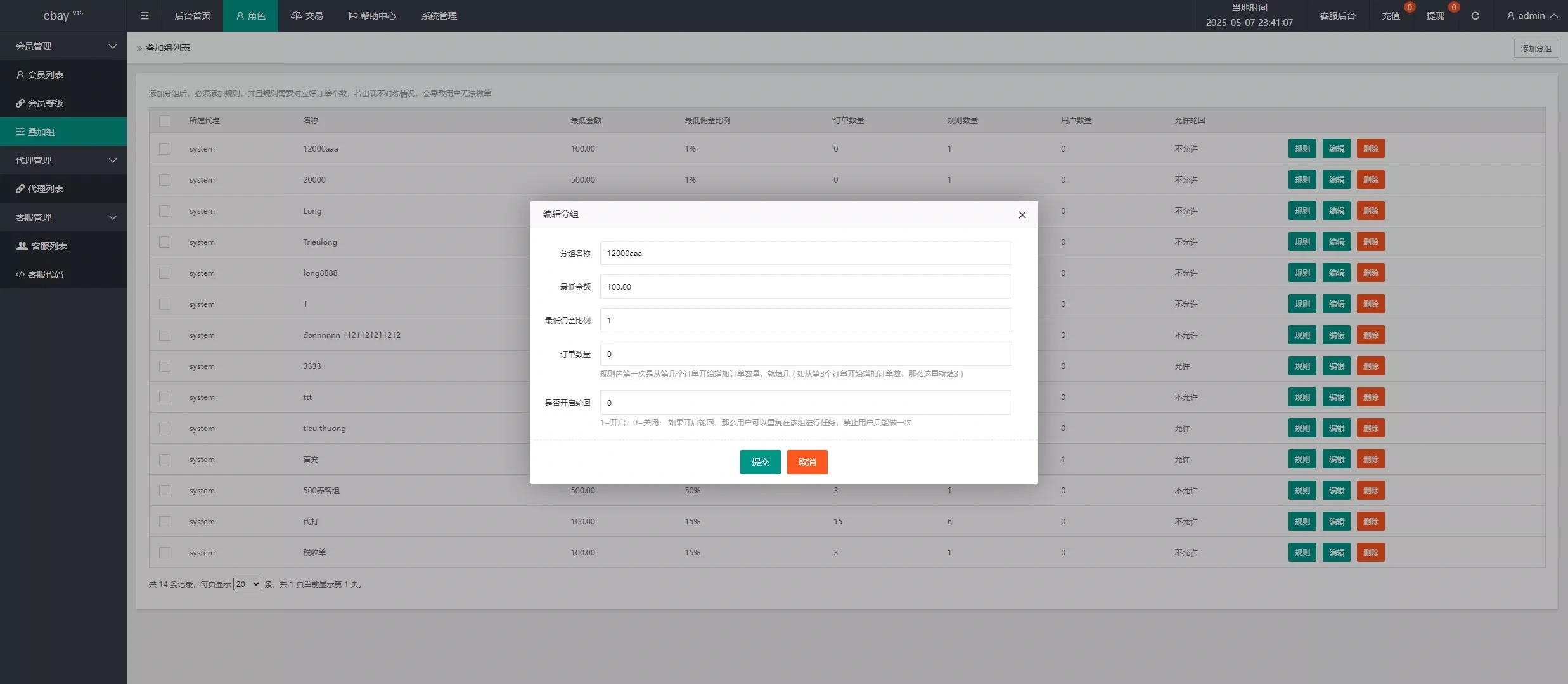Click the sidebar collapse hamburger icon
The image size is (1568, 684).
click(x=145, y=16)
